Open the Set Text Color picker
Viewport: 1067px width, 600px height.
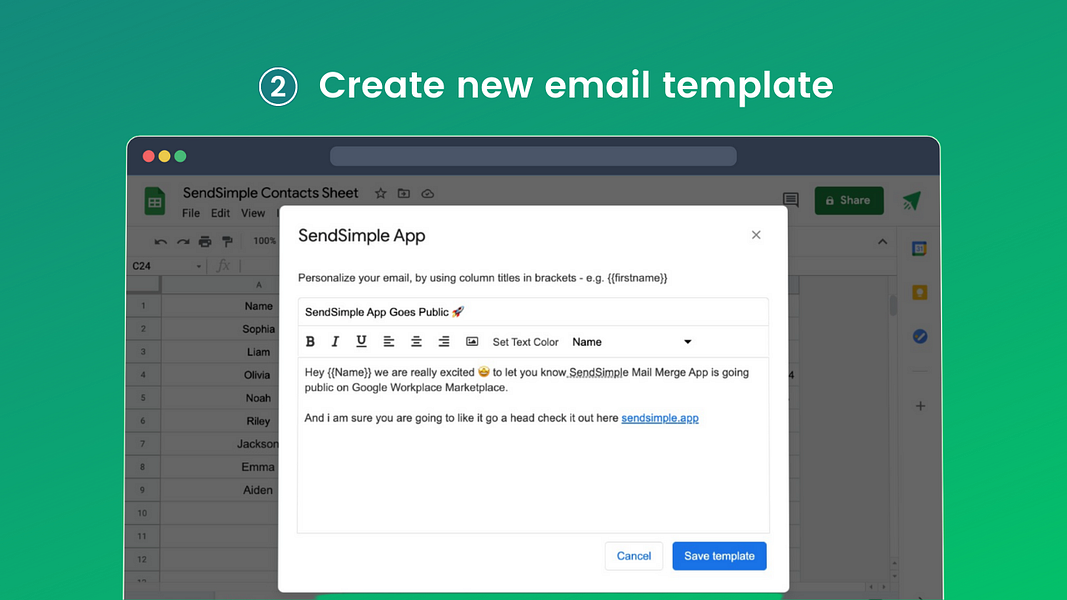coord(526,341)
